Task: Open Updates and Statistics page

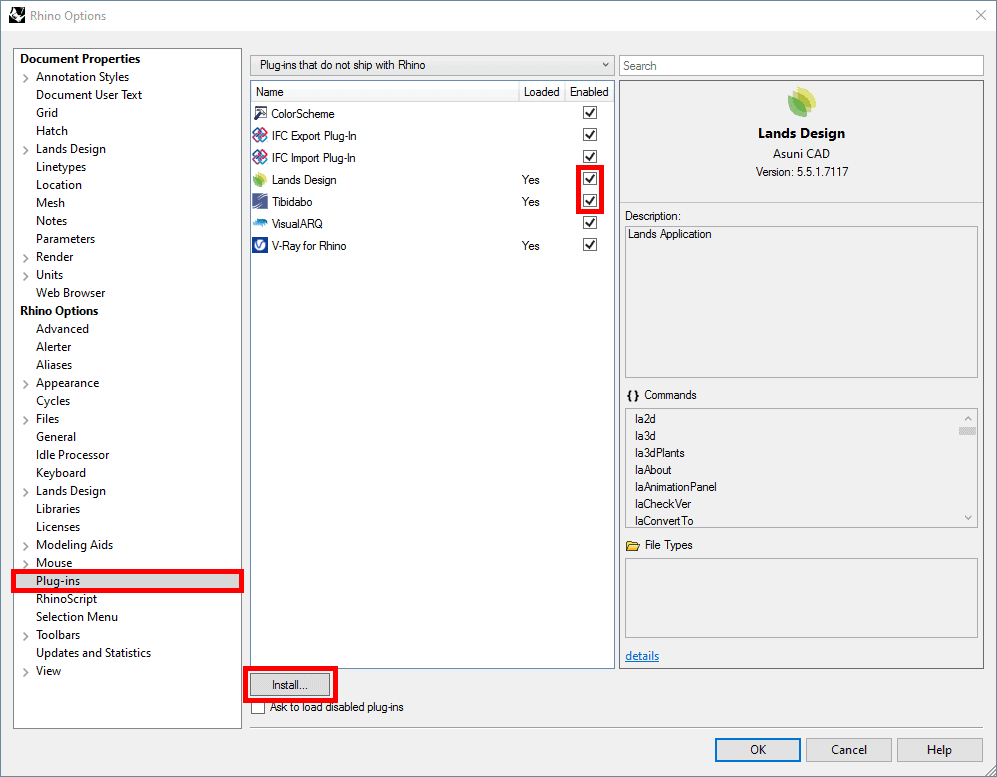Action: pos(93,653)
